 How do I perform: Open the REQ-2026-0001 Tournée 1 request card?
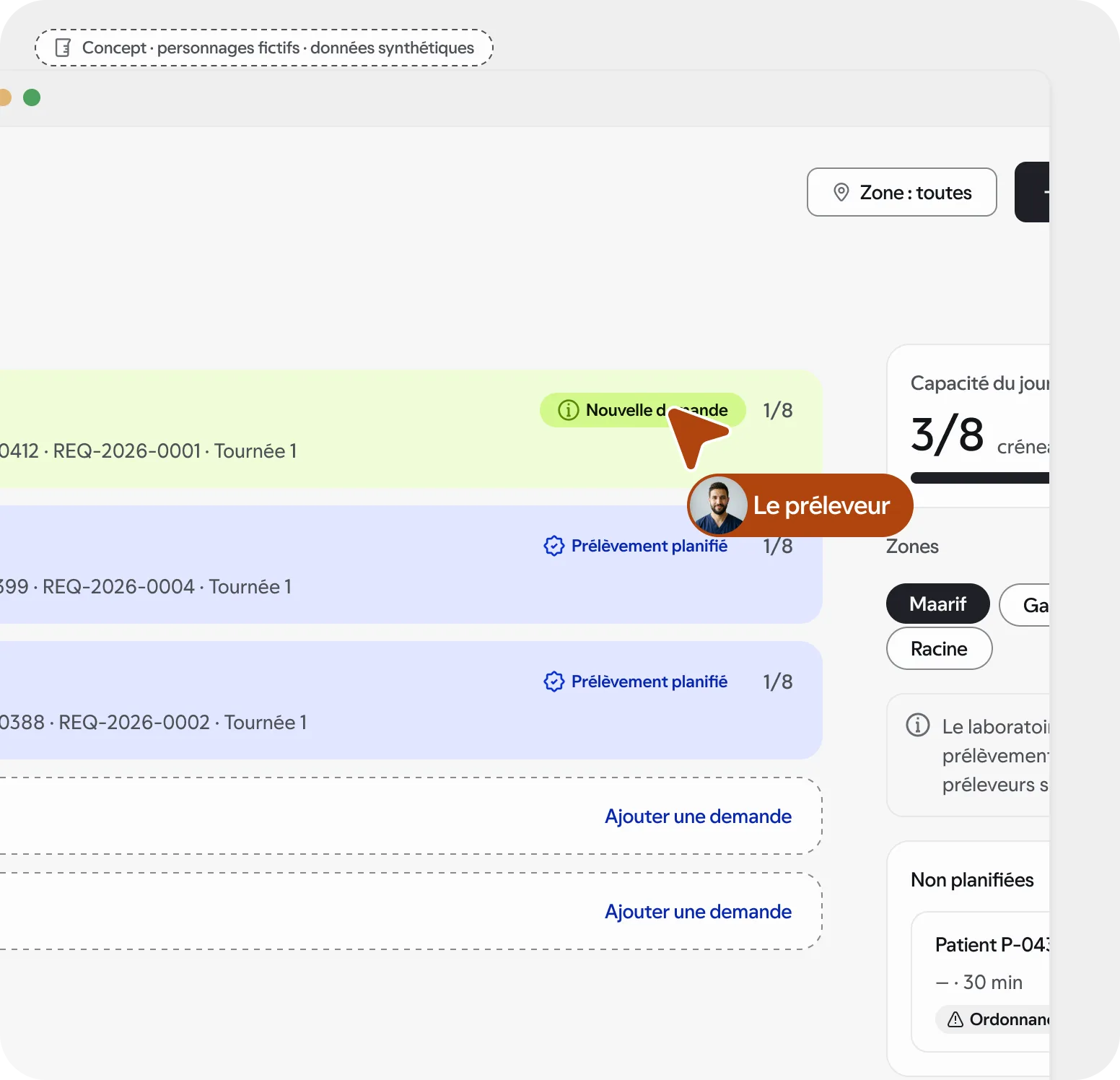411,430
